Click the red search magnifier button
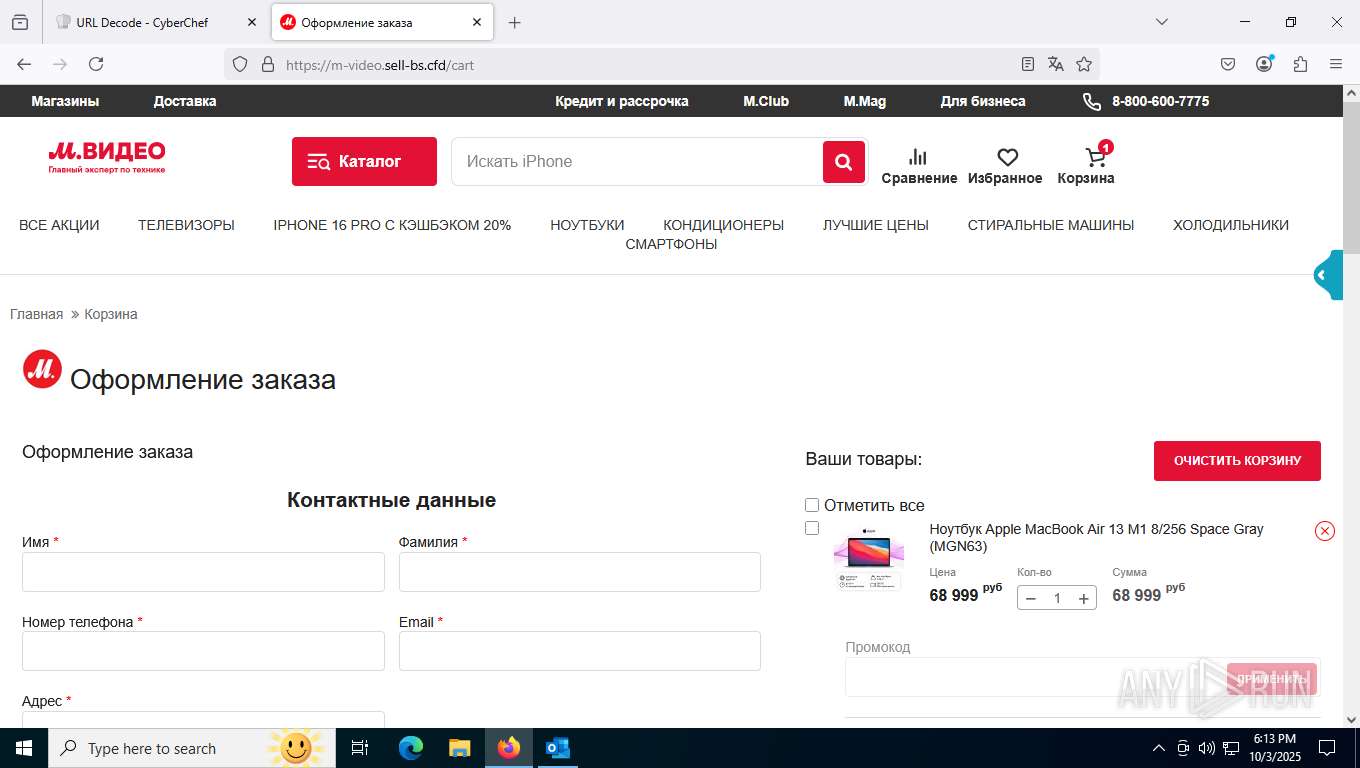 (x=844, y=161)
